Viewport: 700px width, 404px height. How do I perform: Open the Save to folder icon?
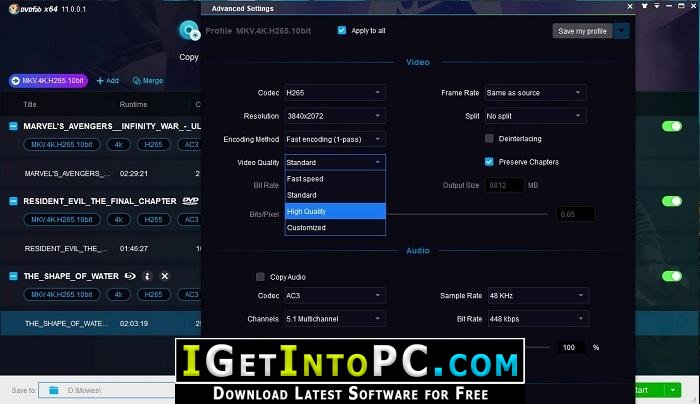point(54,391)
